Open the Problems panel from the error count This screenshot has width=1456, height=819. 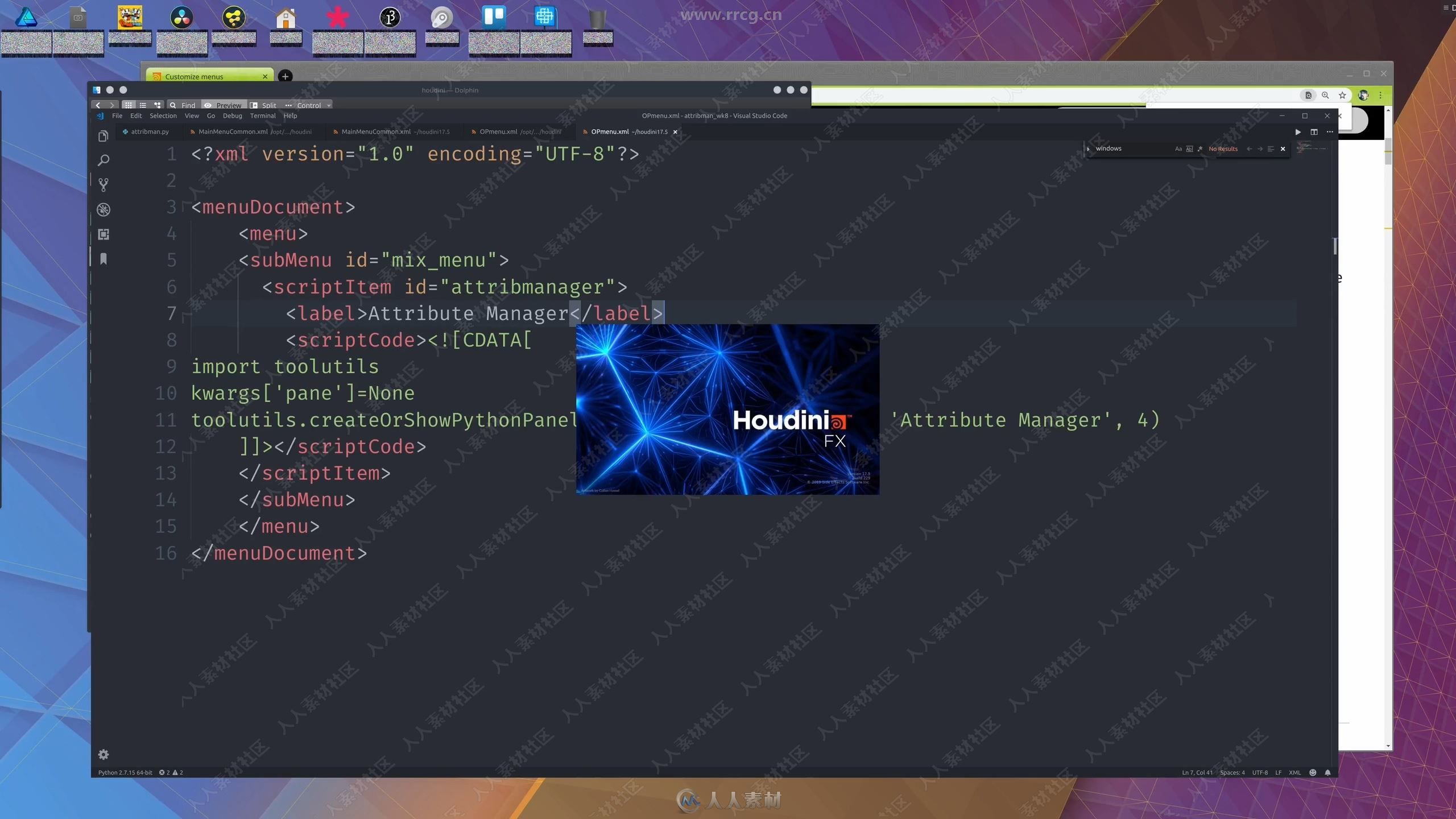pos(171,772)
